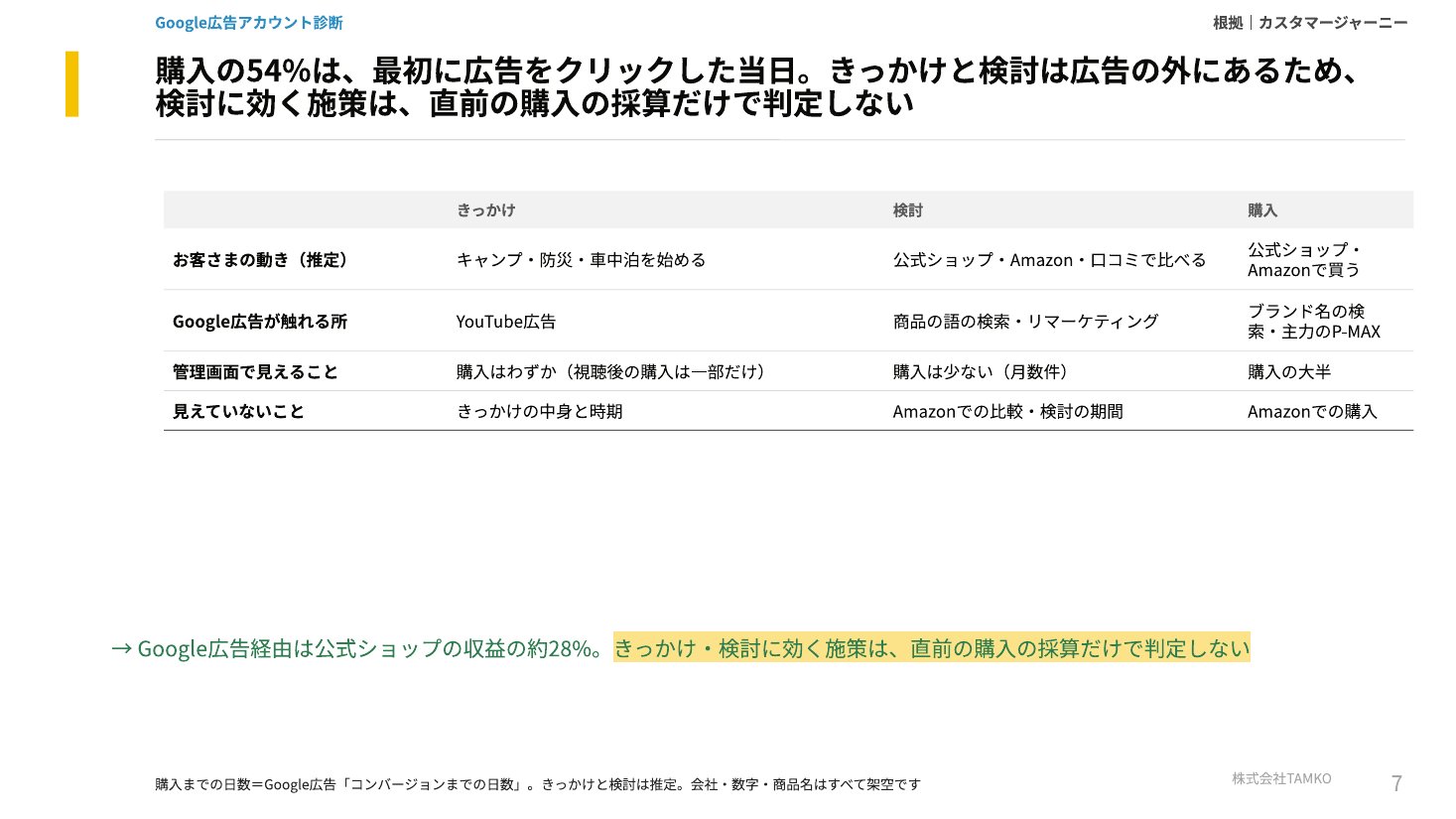Click row label 'Google広告が触れる所'
This screenshot has height=819, width=1456.
[260, 322]
